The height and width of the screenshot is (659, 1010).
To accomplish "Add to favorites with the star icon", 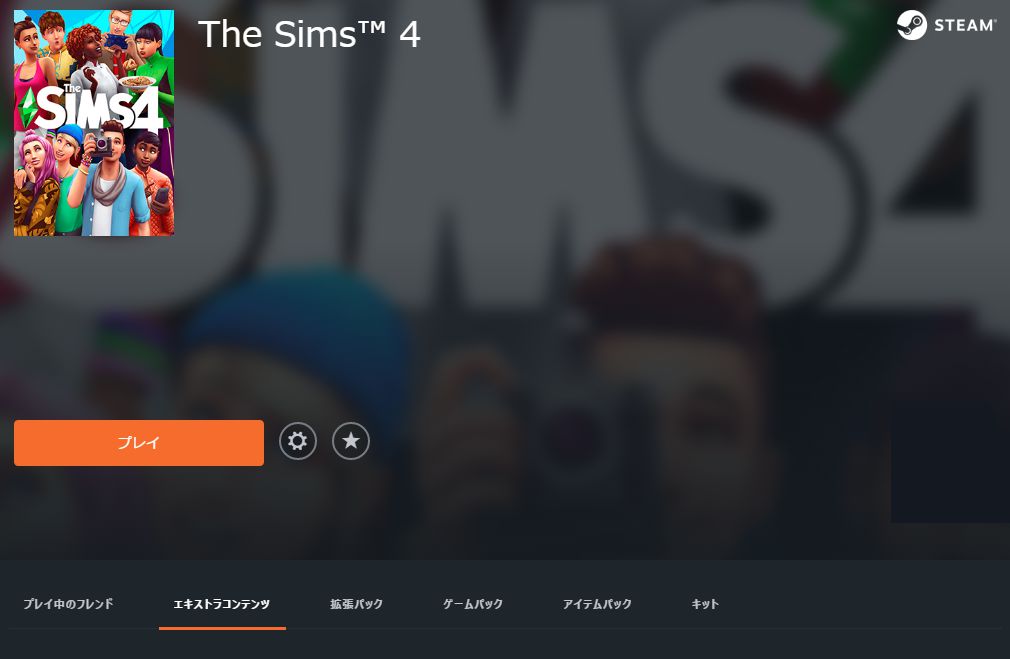I will click(x=351, y=441).
